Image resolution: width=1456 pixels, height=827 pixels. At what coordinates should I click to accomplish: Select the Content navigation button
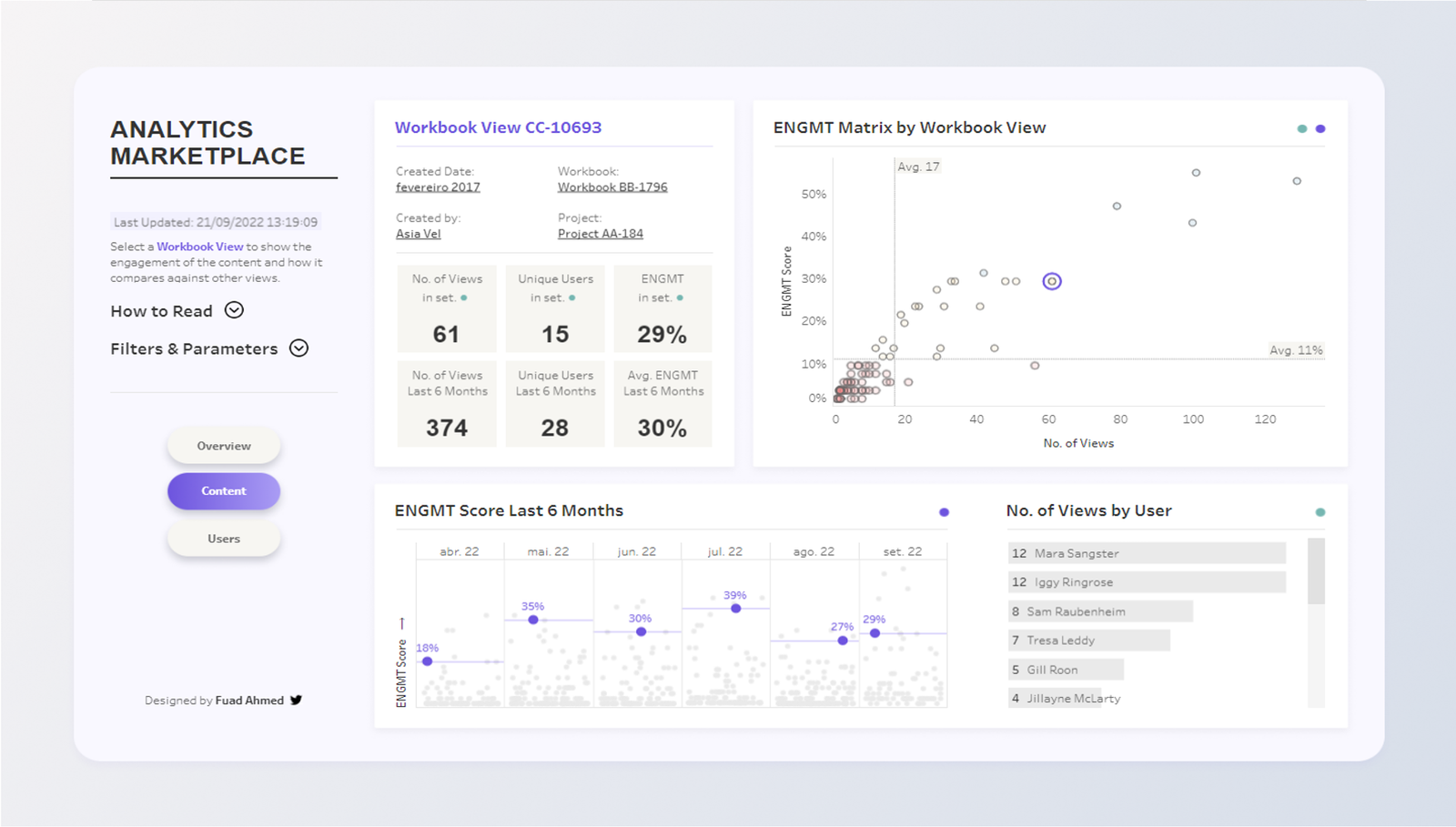tap(224, 491)
